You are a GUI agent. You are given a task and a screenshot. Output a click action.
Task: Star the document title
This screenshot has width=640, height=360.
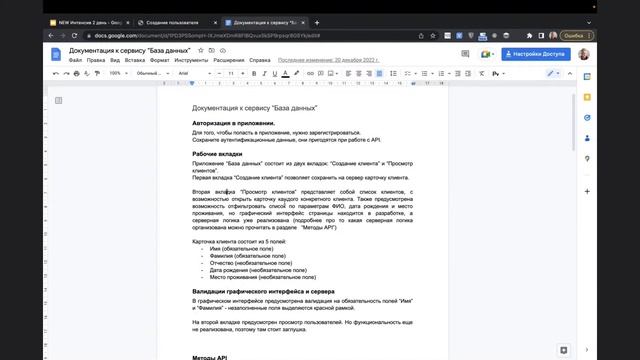click(200, 51)
